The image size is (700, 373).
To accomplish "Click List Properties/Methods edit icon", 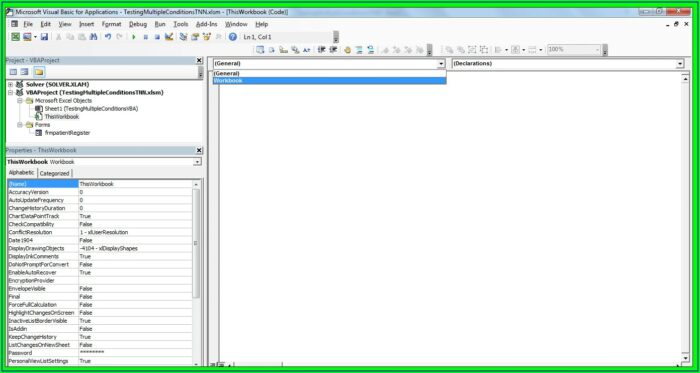I will click(x=260, y=50).
